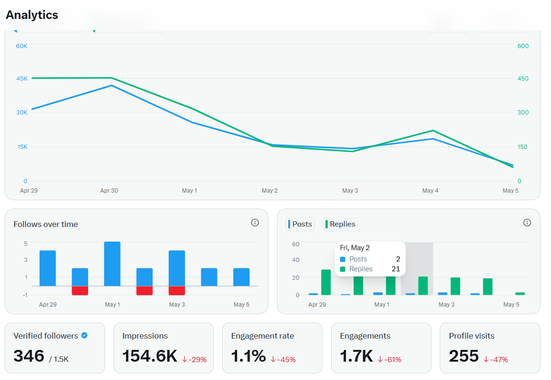Open the Impressions metric card
Image resolution: width=551 pixels, height=380 pixels.
(163, 348)
